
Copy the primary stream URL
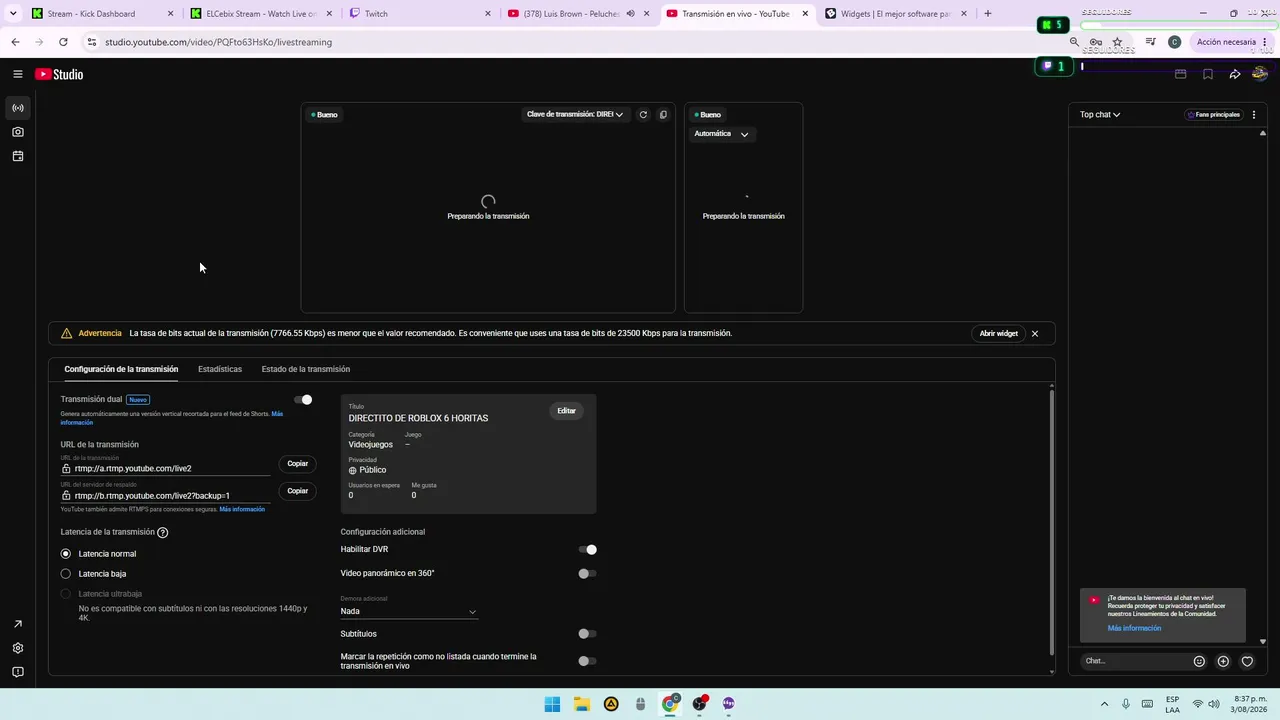coord(298,464)
